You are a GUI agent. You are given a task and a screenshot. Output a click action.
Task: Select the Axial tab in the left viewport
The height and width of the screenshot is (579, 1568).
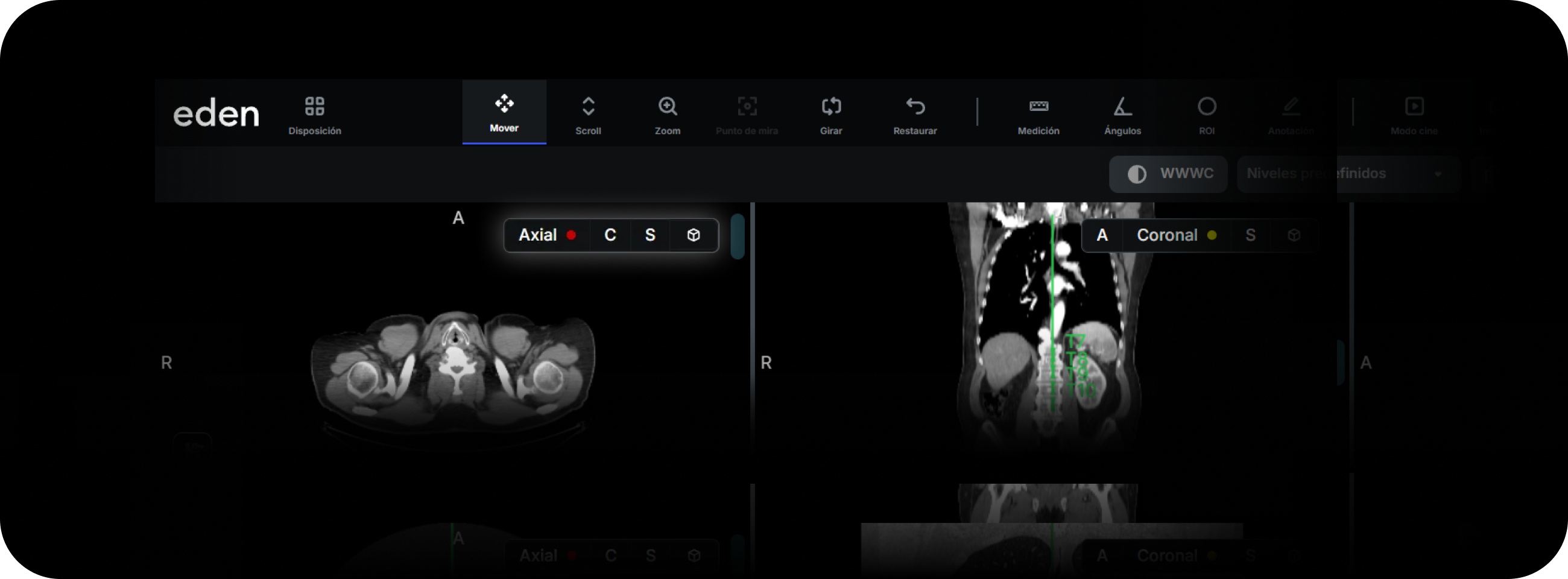[547, 235]
